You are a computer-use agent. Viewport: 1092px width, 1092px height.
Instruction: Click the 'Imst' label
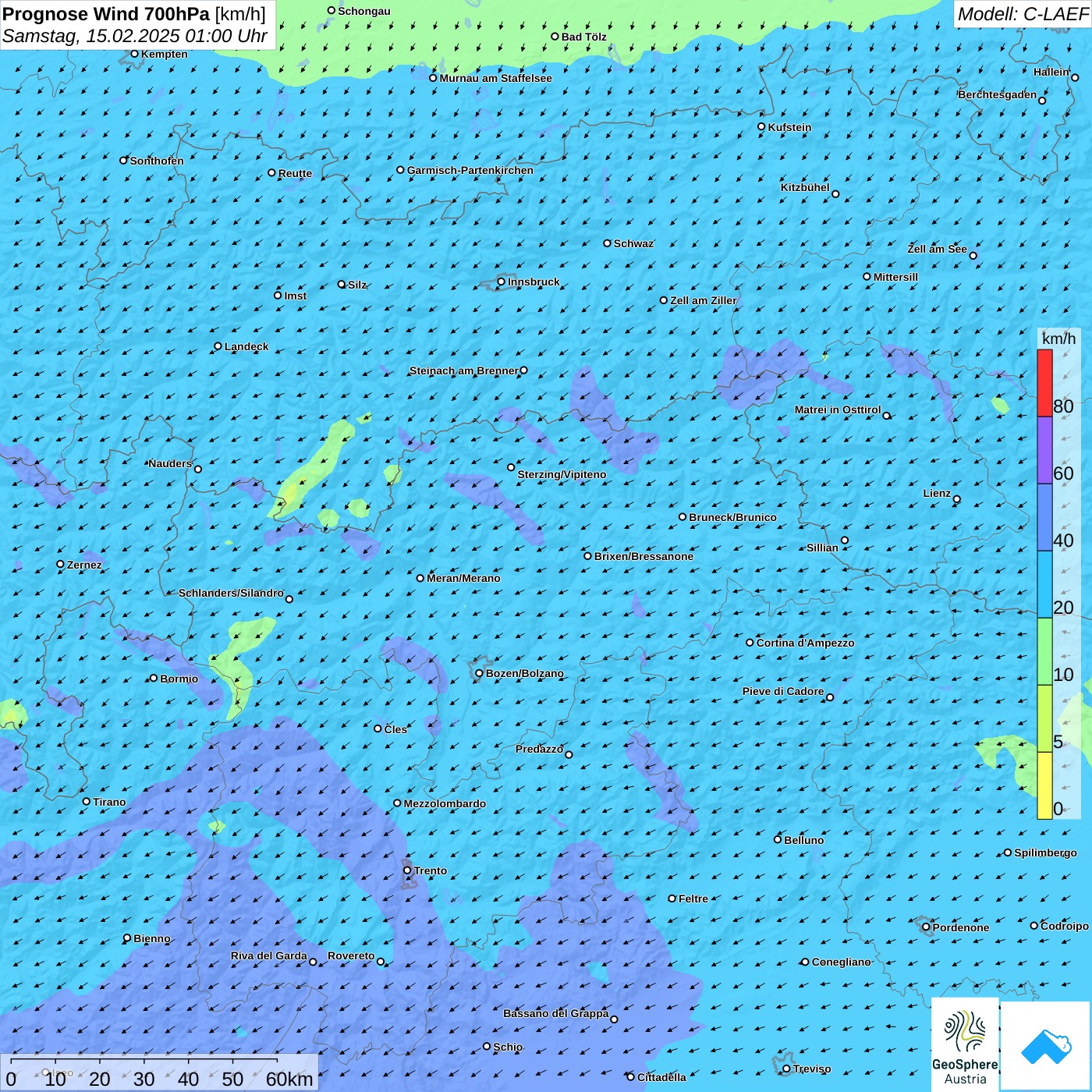point(296,296)
